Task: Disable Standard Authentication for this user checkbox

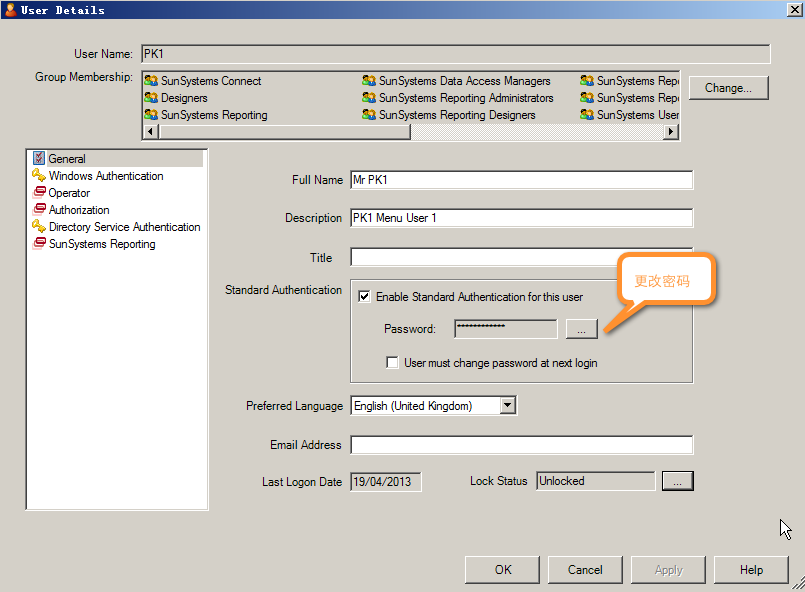Action: point(364,297)
